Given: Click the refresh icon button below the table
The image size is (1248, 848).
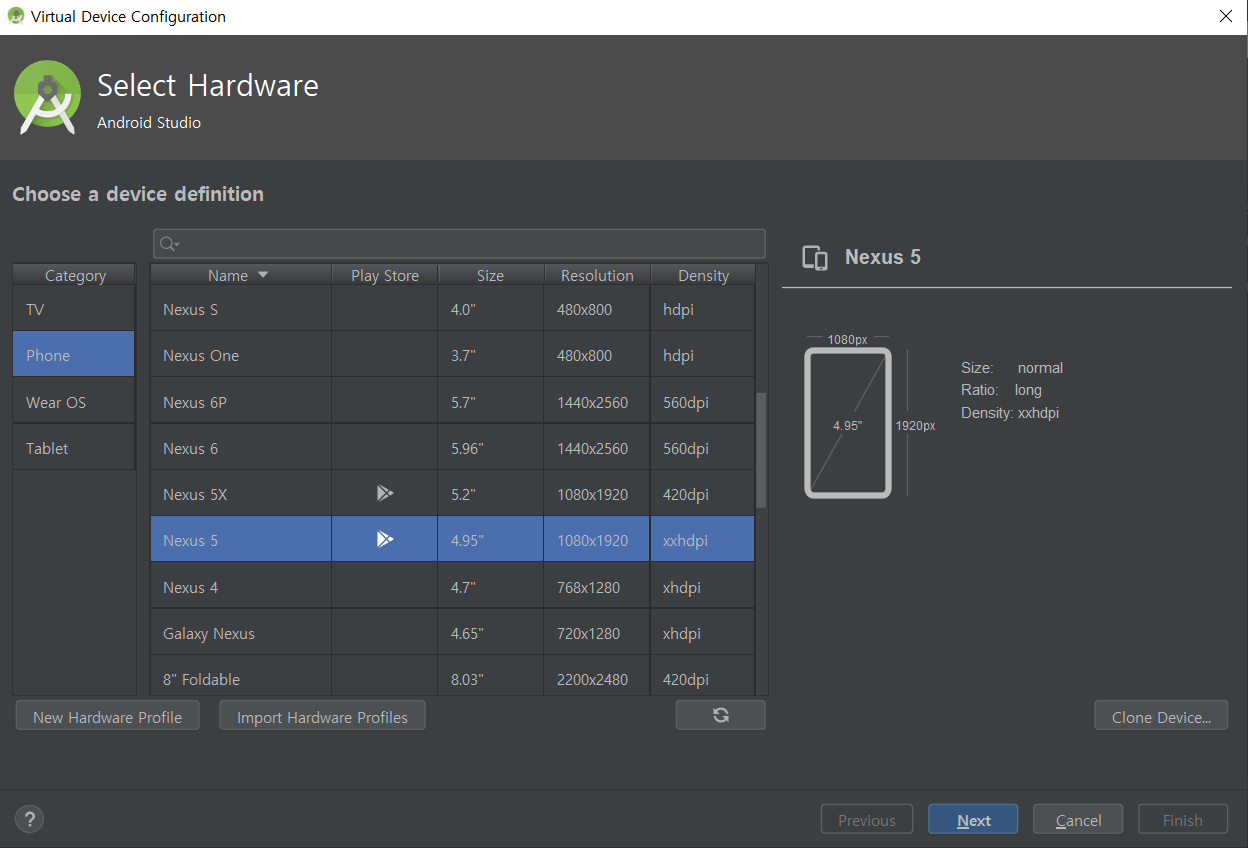Looking at the screenshot, I should click(721, 715).
